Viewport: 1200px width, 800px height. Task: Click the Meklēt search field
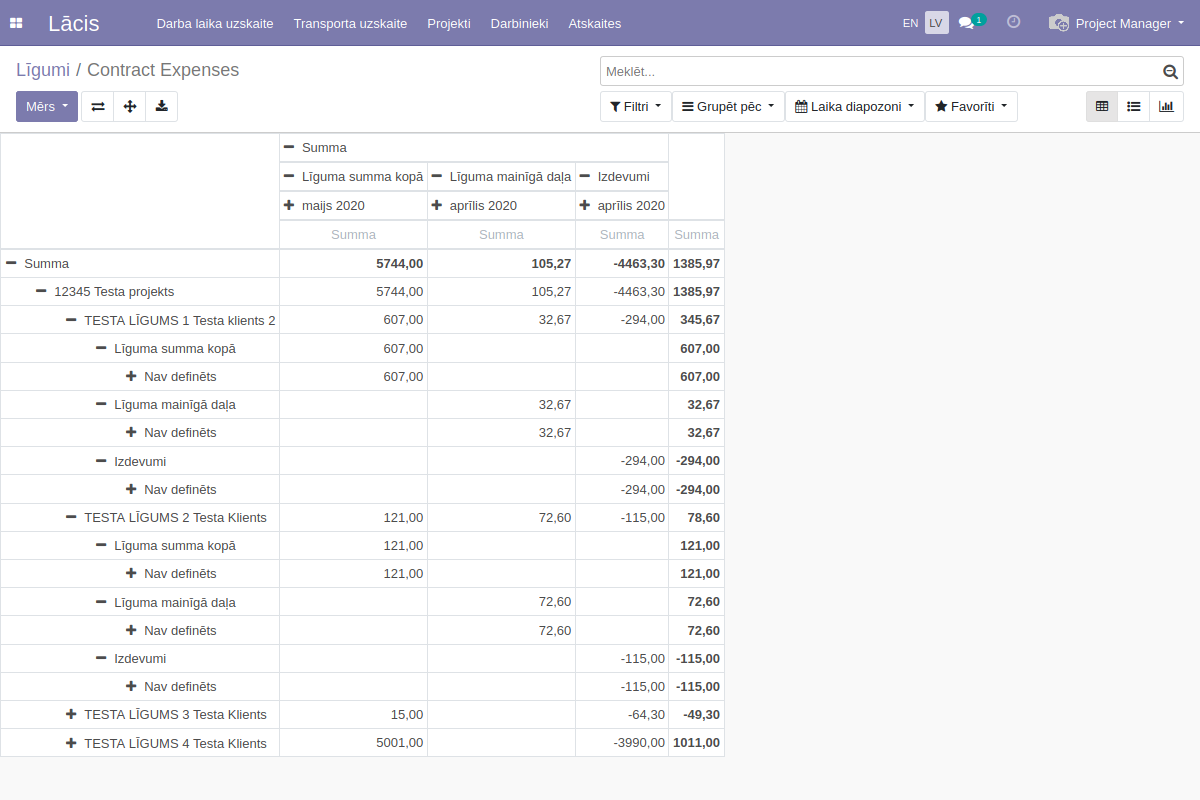click(878, 72)
